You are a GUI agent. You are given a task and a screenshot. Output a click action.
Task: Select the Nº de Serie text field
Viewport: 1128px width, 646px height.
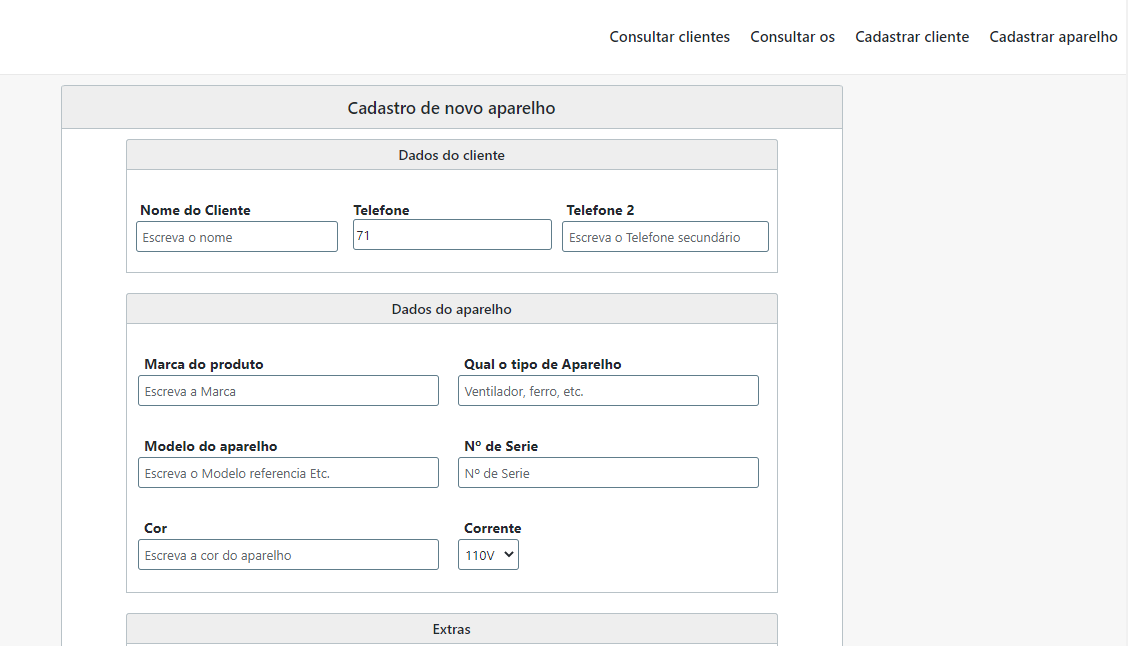click(x=608, y=473)
